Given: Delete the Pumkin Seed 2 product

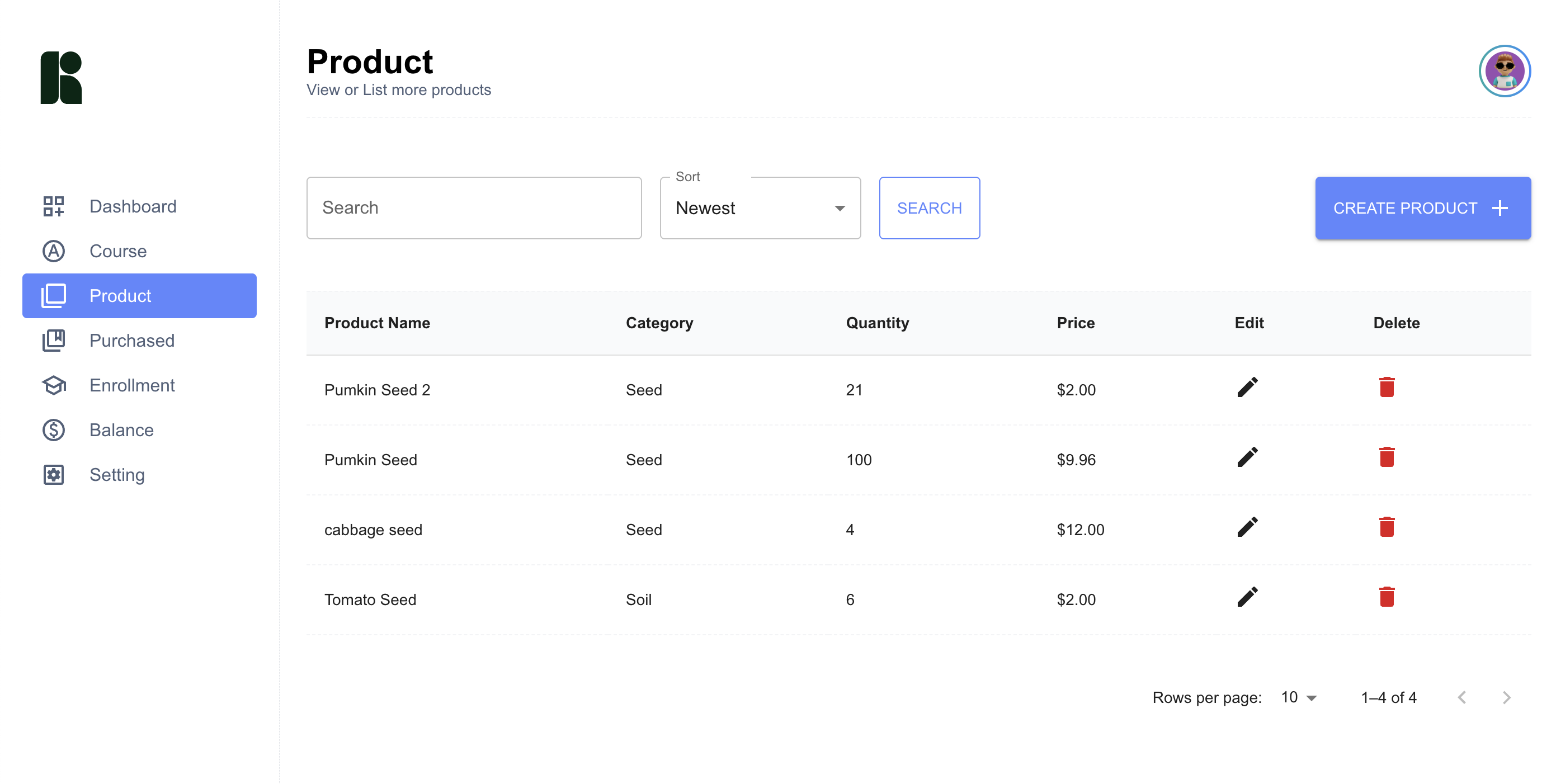Looking at the screenshot, I should click(x=1387, y=388).
